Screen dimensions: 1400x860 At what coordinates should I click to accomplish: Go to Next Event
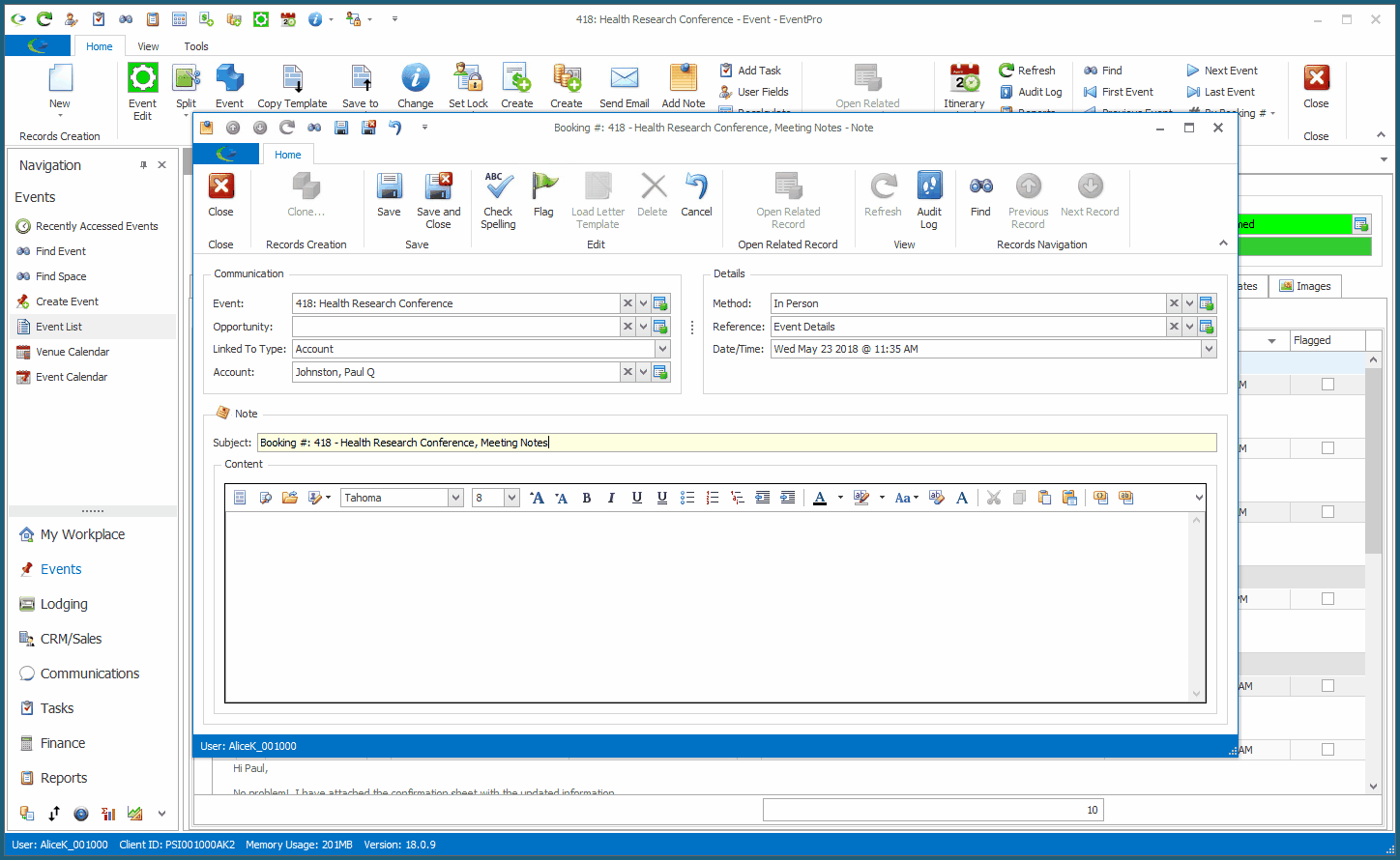pos(1222,71)
